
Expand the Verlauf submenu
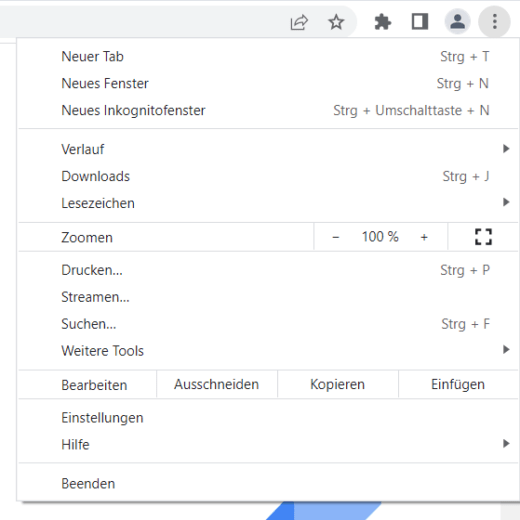point(268,149)
